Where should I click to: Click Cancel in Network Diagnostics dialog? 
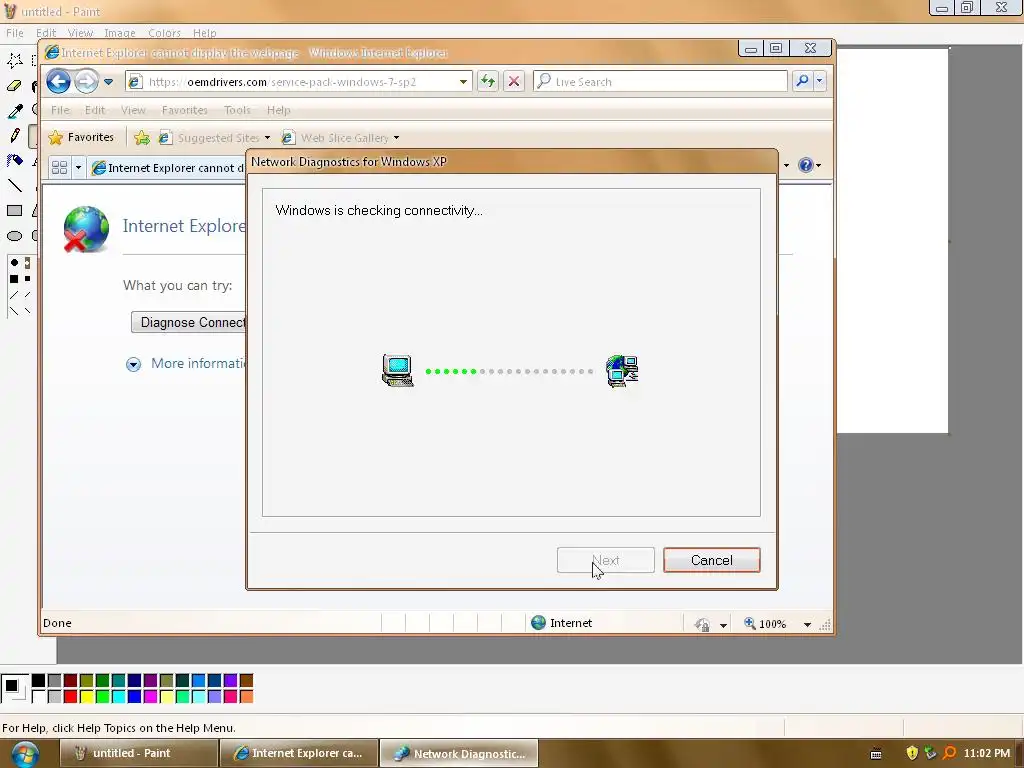pyautogui.click(x=711, y=560)
